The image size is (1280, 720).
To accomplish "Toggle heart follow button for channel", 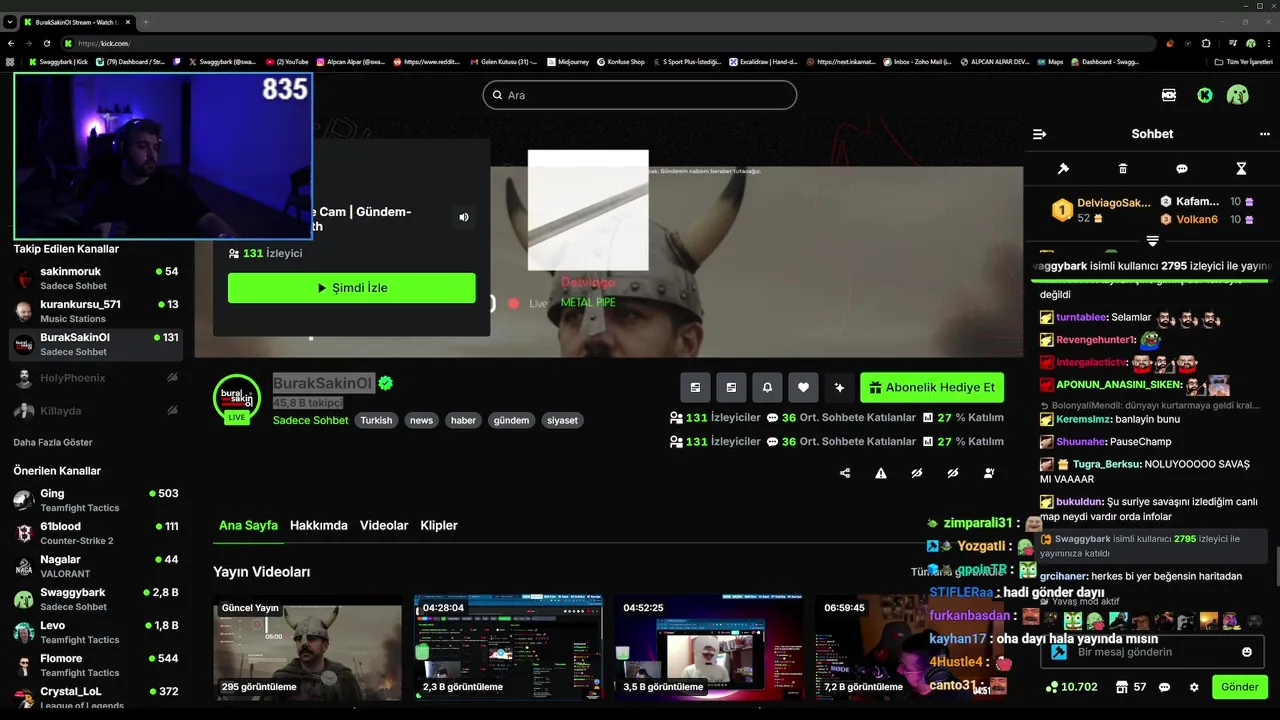I will (x=803, y=387).
